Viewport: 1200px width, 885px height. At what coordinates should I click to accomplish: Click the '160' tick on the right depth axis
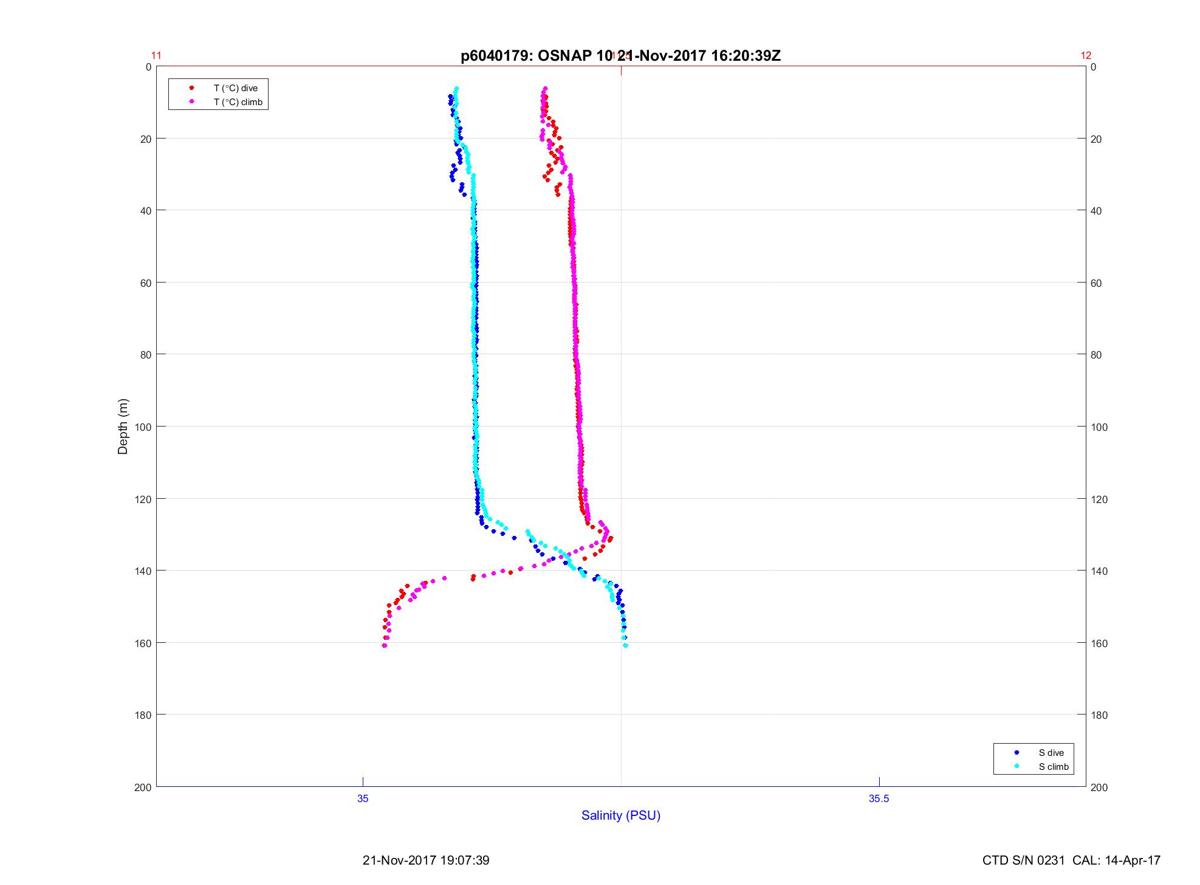(x=1100, y=643)
